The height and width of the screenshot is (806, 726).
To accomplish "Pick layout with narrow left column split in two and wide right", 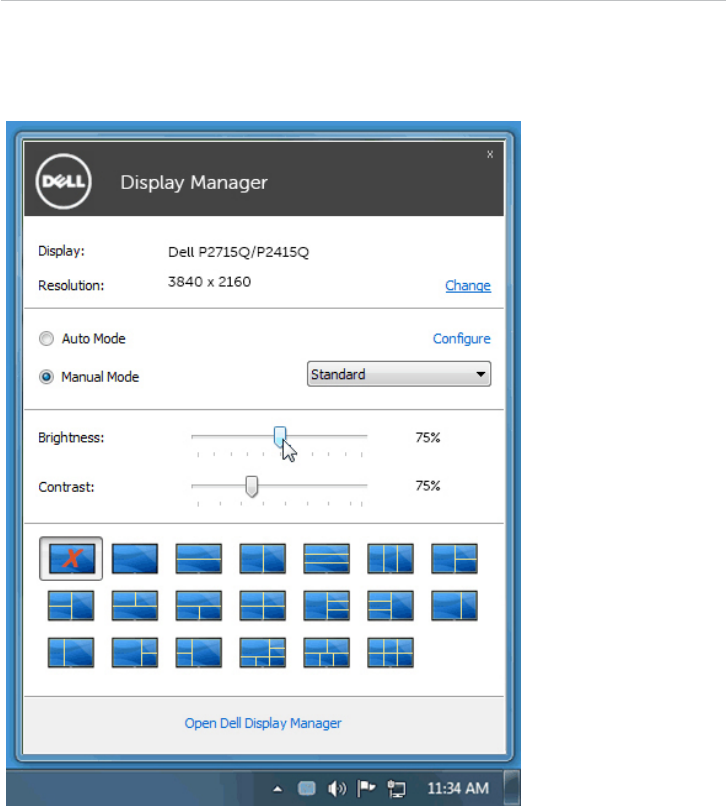I will pyautogui.click(x=198, y=653).
